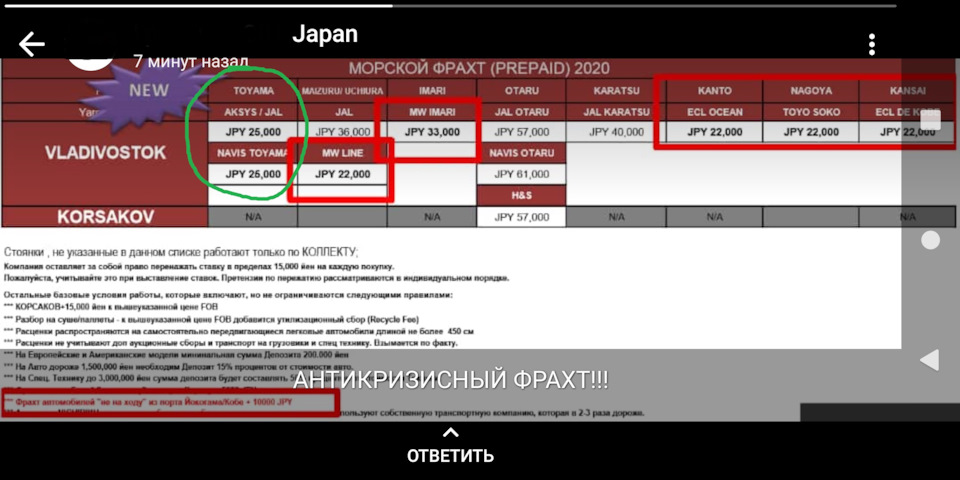
Task: Tap the 'АНТИКРИЗИСНЫЙ ФРАХТ!!!' caption
Action: [x=451, y=380]
